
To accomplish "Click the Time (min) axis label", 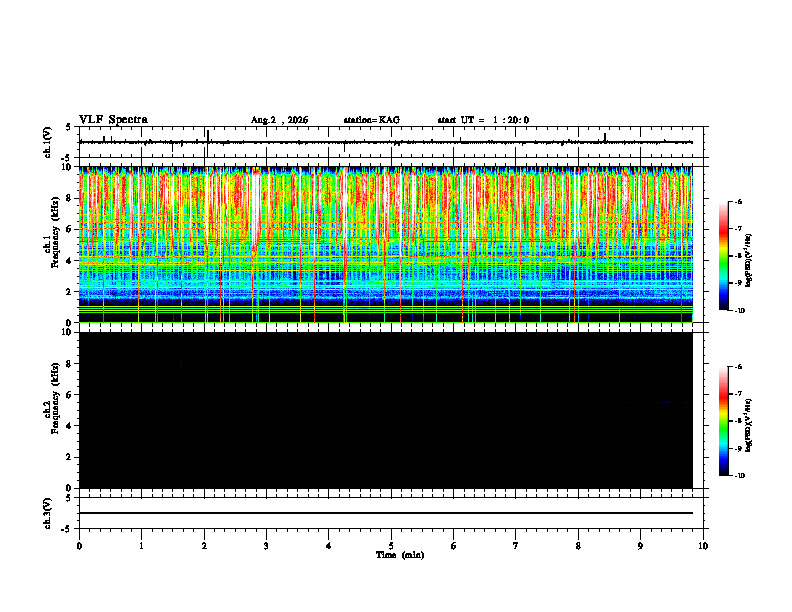I will click(400, 555).
